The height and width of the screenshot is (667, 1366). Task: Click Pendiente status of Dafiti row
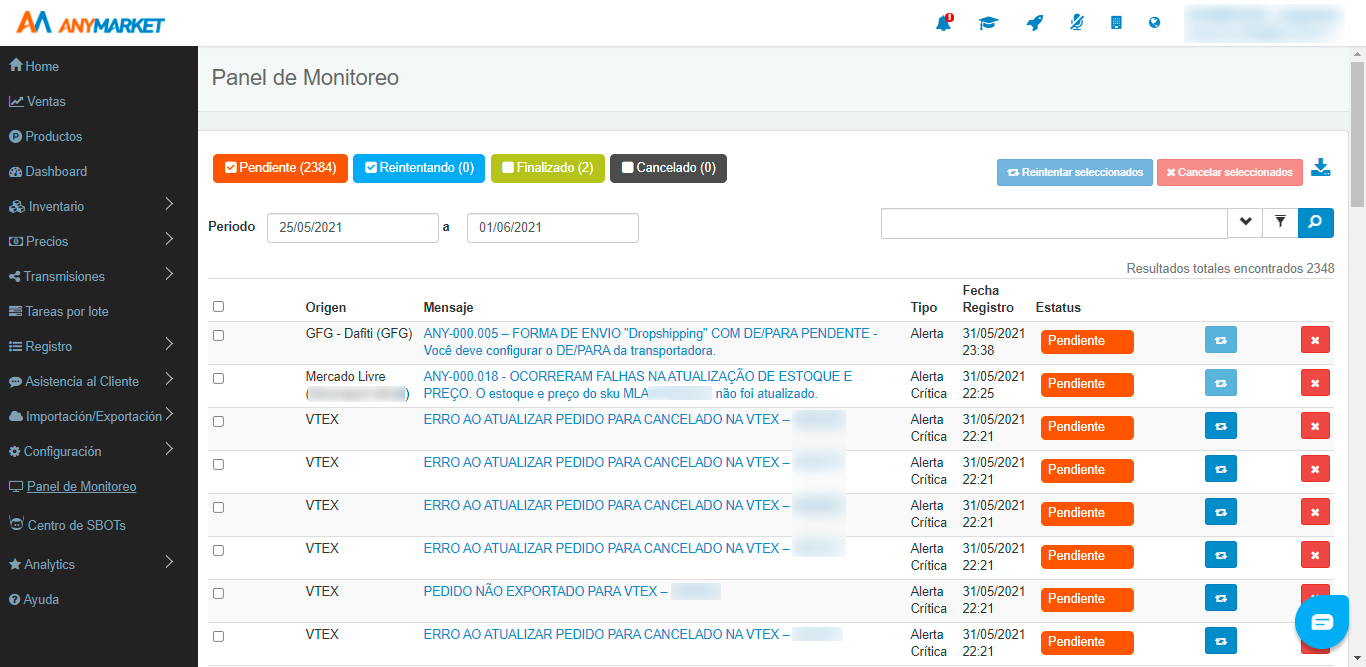tap(1087, 341)
